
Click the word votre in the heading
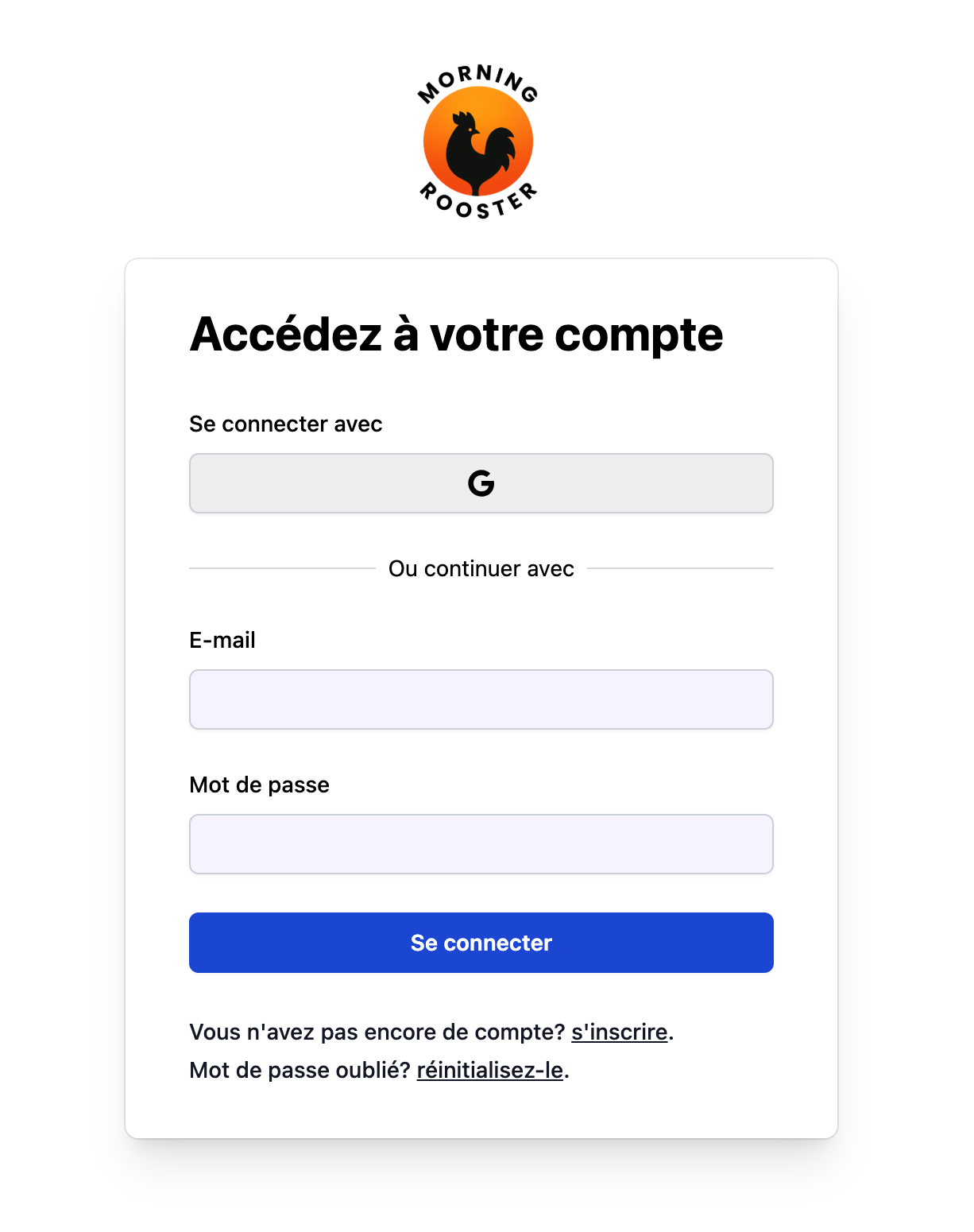pos(485,335)
